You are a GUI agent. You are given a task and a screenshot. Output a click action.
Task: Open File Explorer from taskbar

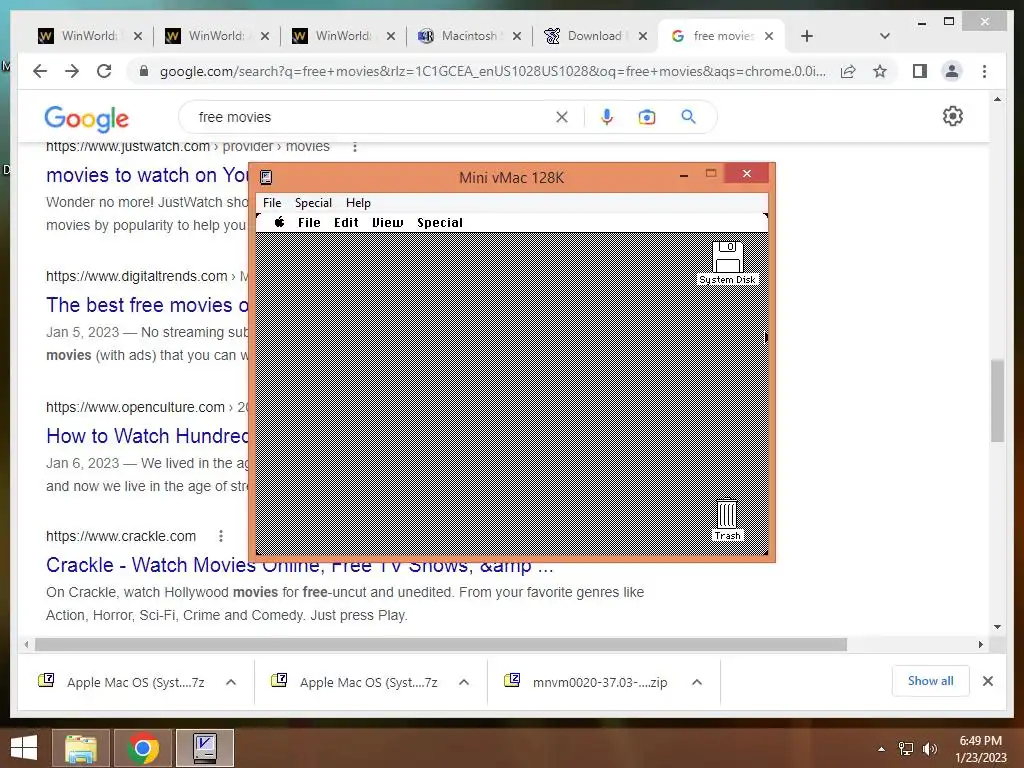pyautogui.click(x=81, y=748)
